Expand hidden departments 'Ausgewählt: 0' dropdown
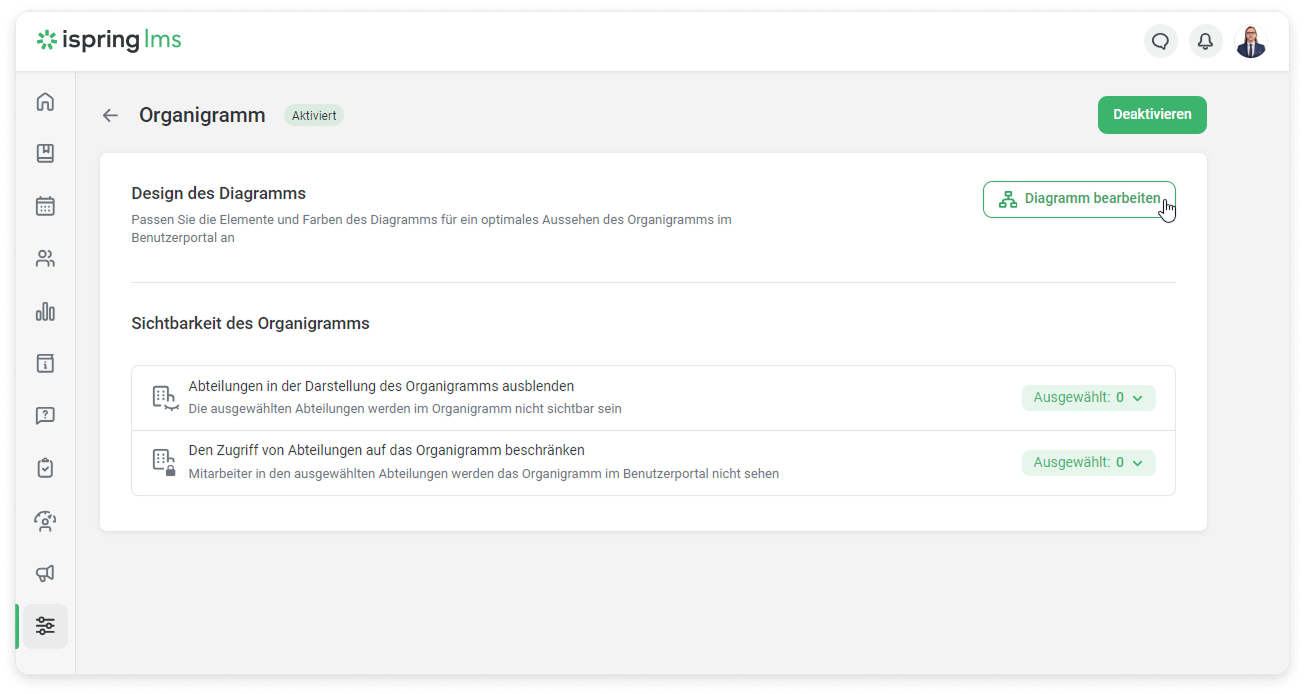This screenshot has height=694, width=1305. point(1088,398)
